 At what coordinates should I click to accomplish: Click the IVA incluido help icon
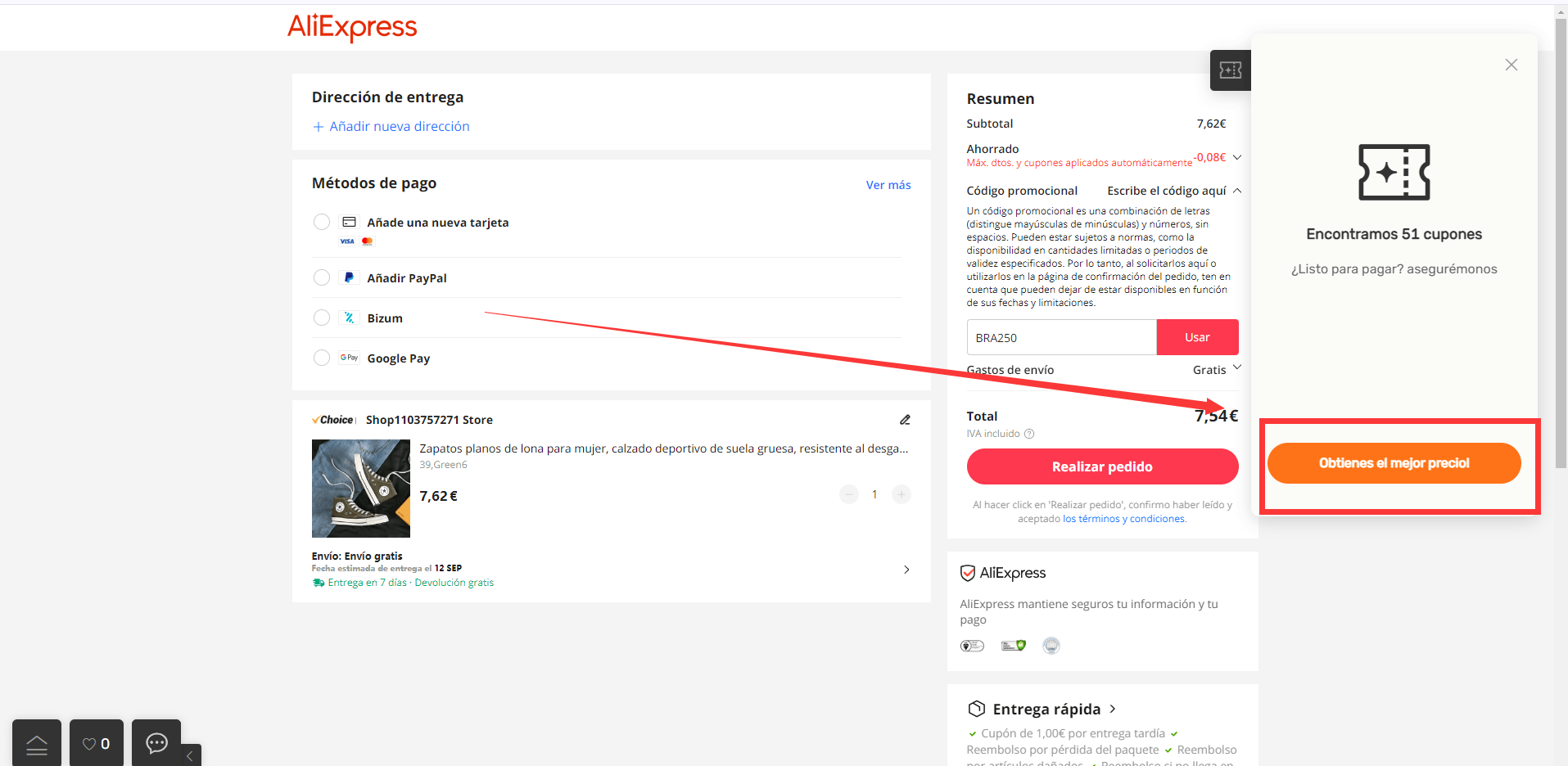coord(1029,434)
